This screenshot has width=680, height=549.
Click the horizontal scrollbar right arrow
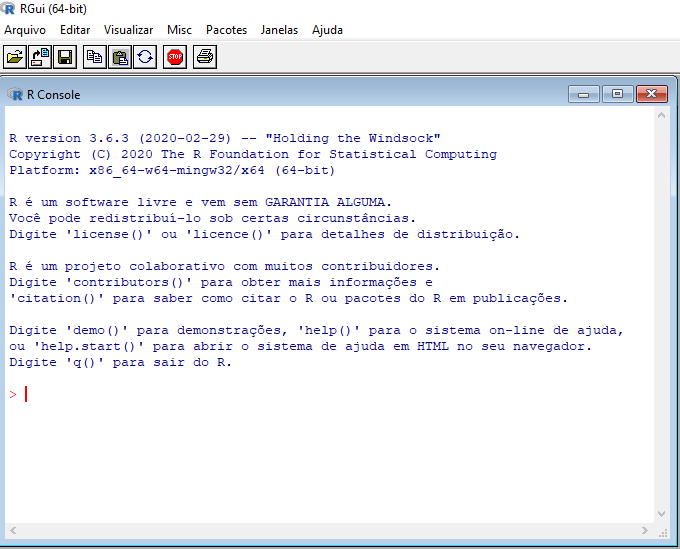click(643, 530)
